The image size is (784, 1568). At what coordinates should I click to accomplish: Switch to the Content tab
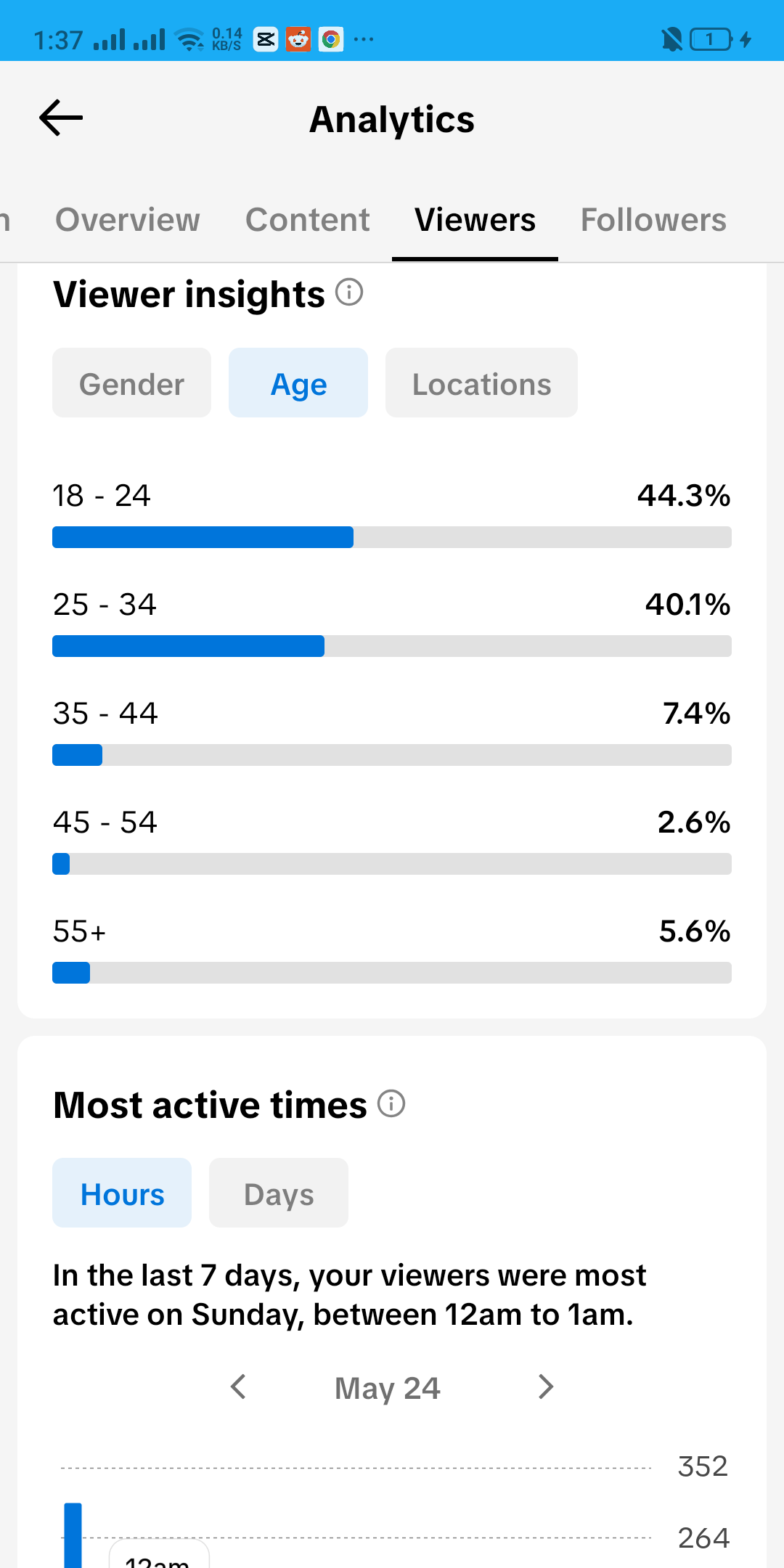coord(308,220)
